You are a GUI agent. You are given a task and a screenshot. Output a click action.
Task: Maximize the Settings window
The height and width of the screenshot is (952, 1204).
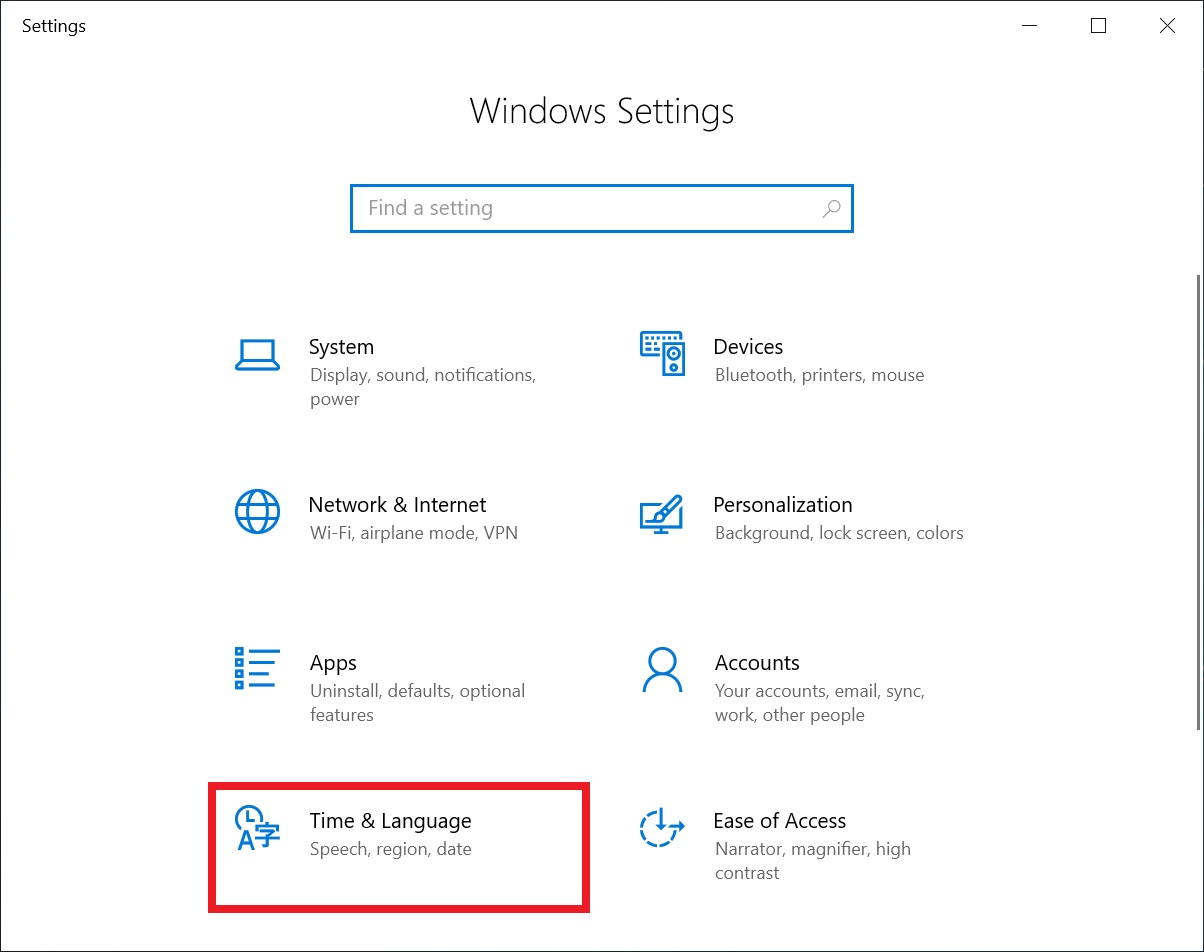click(1098, 26)
